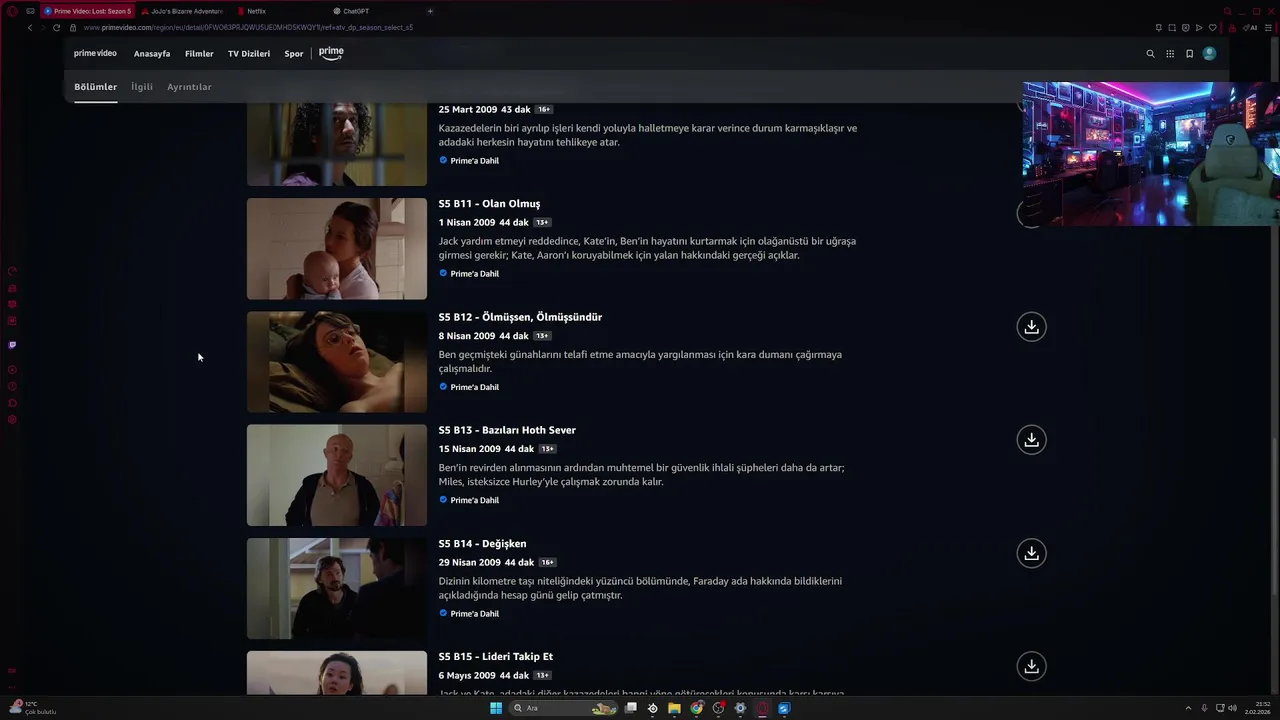Image resolution: width=1280 pixels, height=720 pixels.
Task: Switch to the Bölümler tab
Action: (x=95, y=87)
